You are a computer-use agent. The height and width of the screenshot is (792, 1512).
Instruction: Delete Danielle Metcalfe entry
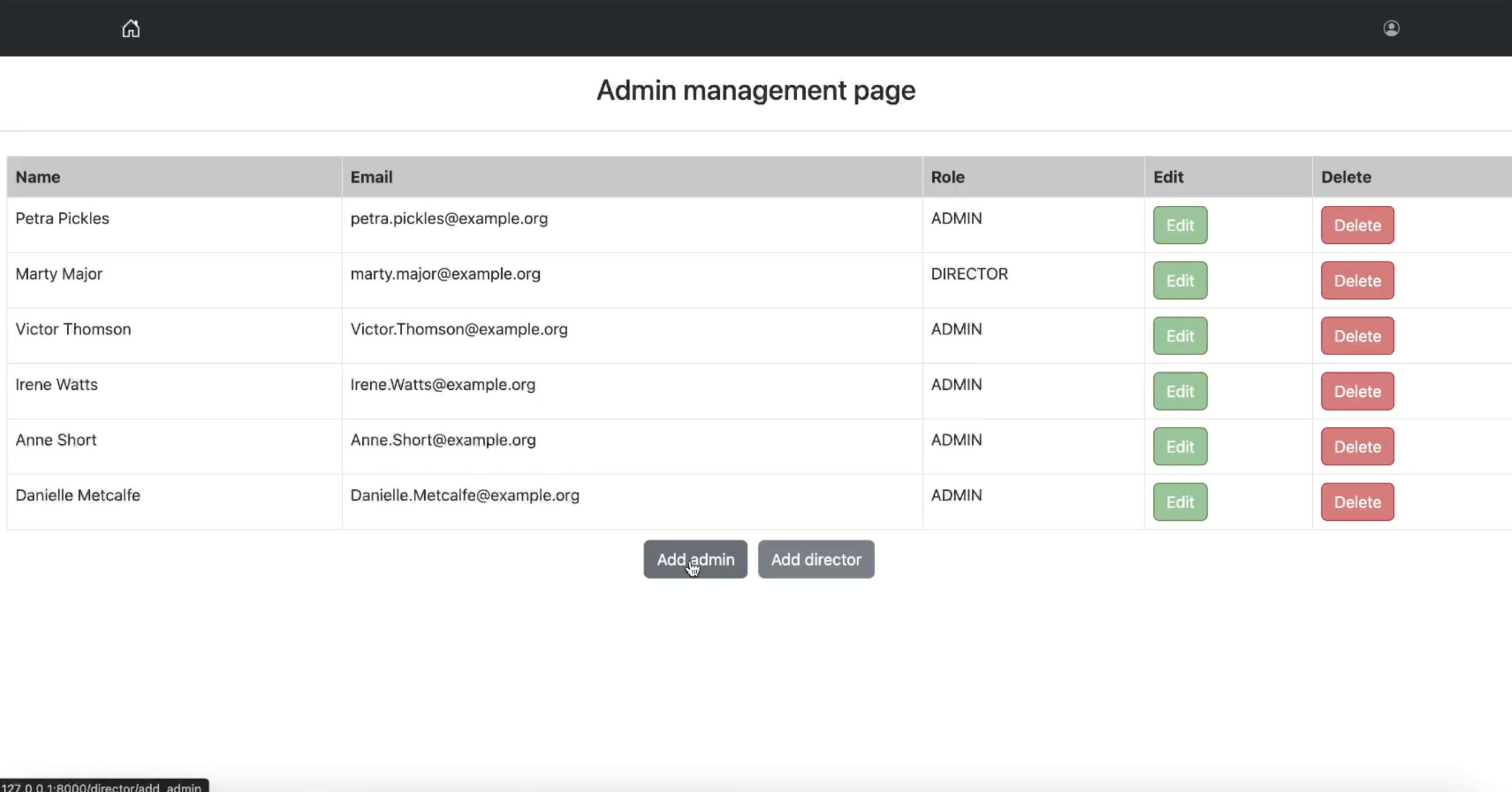coord(1357,502)
